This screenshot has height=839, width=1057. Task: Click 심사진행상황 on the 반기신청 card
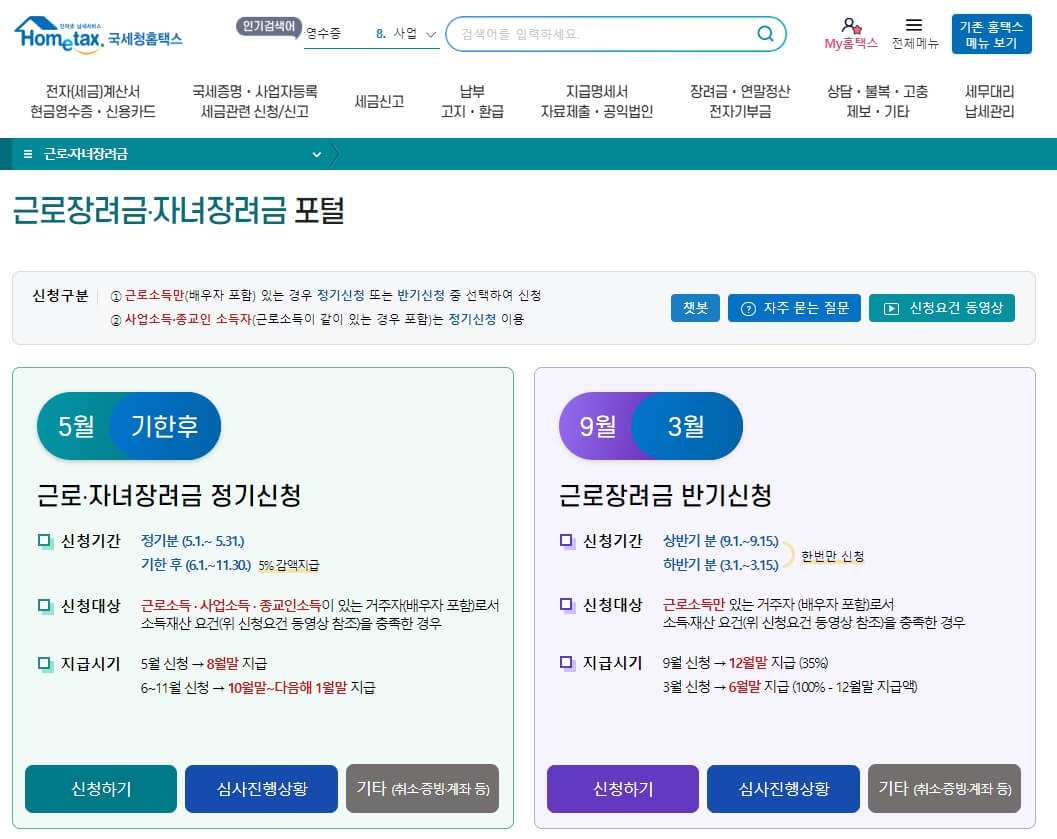783,789
